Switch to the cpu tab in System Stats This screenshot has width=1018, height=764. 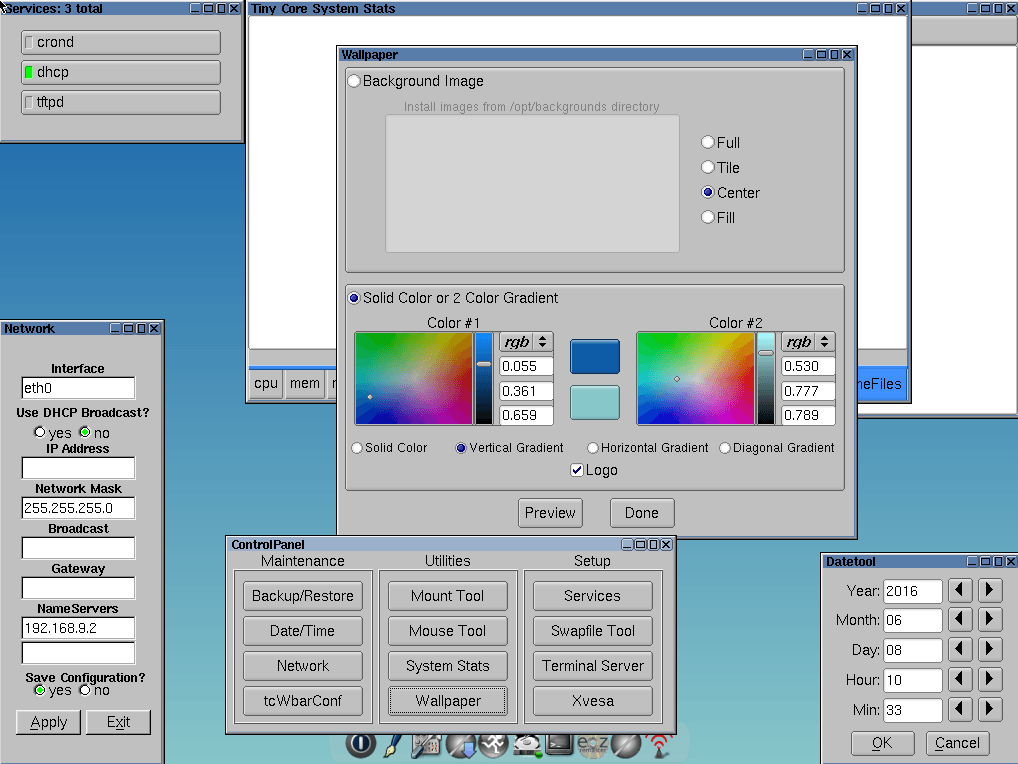(x=266, y=383)
